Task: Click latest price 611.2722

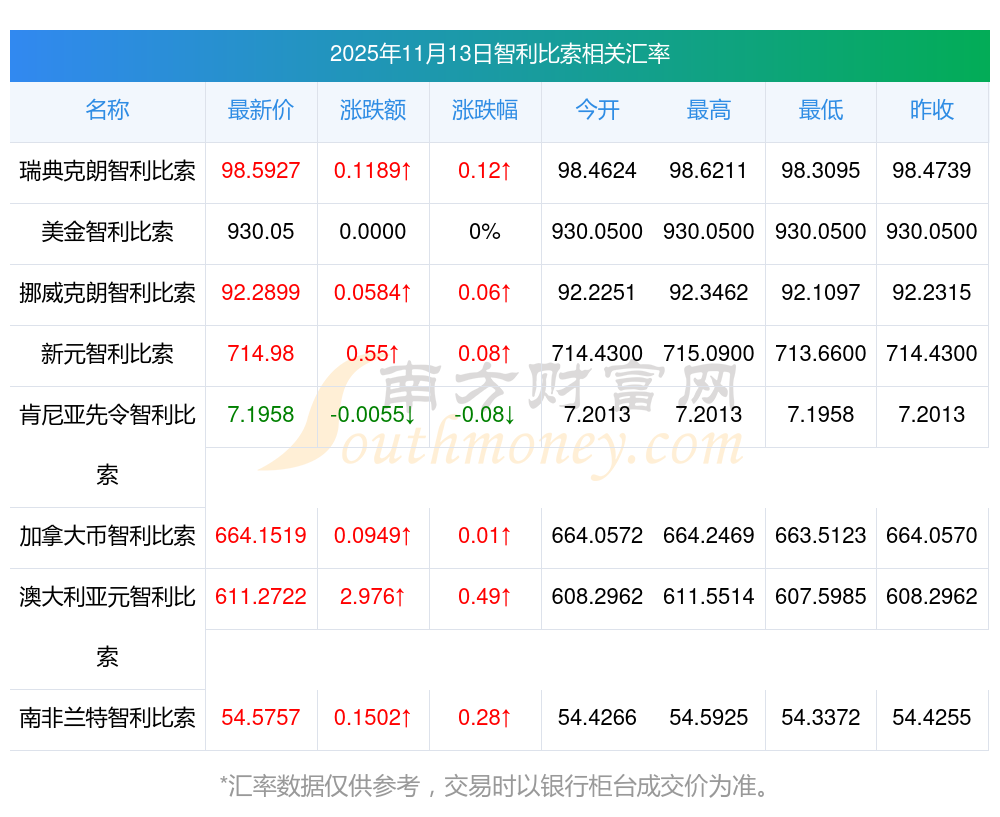Action: point(261,596)
